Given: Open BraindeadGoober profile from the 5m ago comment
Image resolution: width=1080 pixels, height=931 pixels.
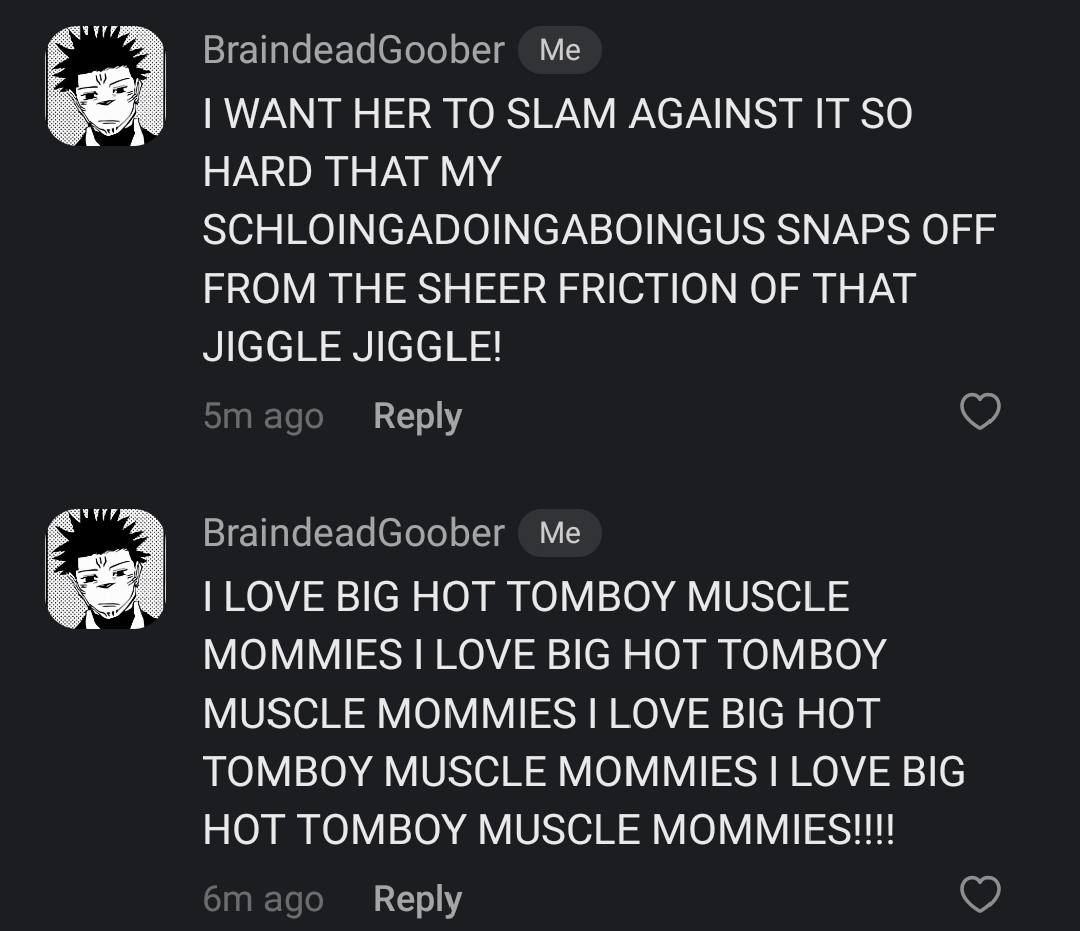Looking at the screenshot, I should [353, 50].
